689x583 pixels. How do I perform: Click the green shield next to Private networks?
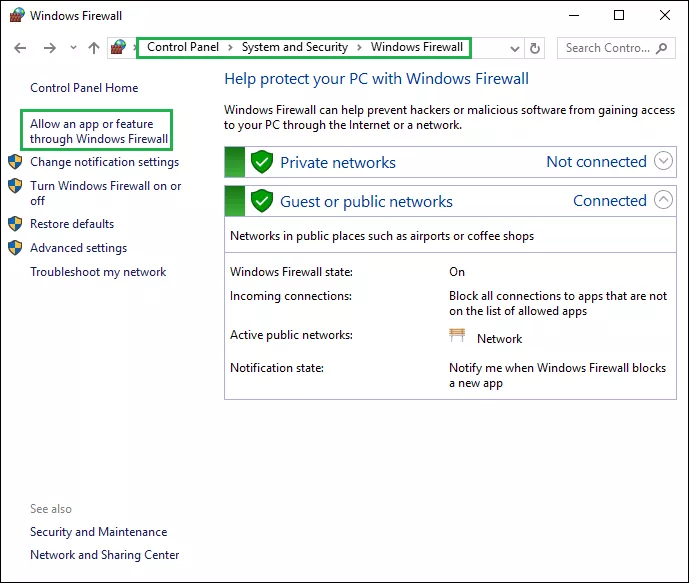click(262, 162)
